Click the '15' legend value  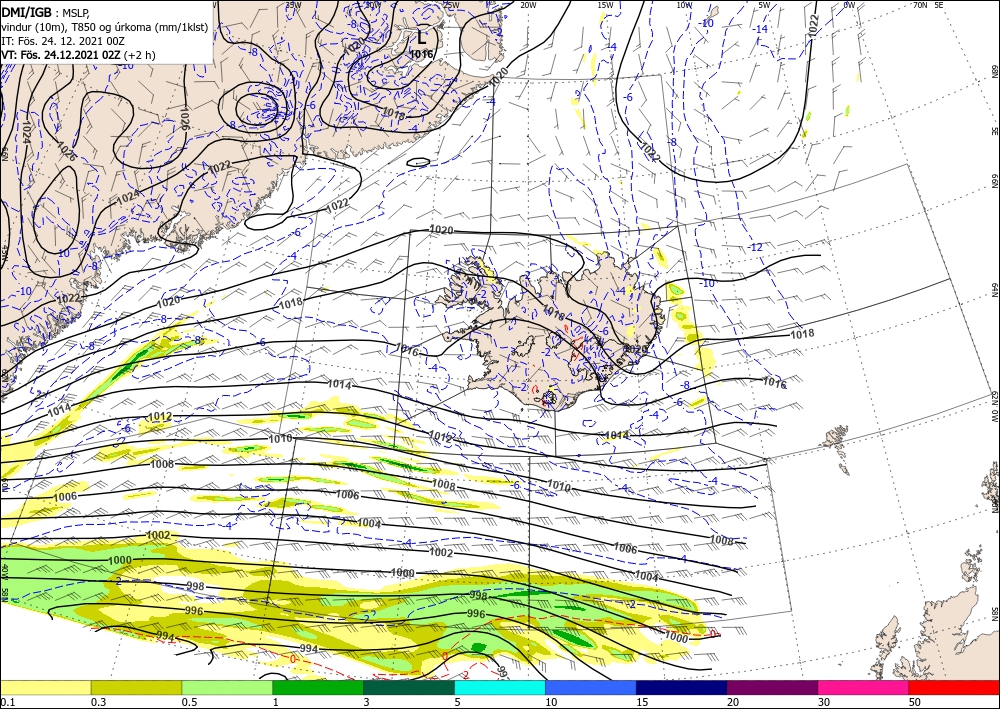coord(642,702)
